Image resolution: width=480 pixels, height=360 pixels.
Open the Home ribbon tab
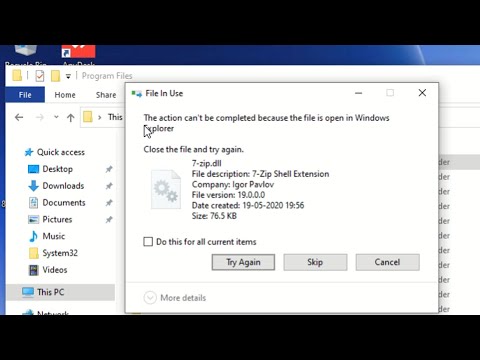[x=65, y=95]
